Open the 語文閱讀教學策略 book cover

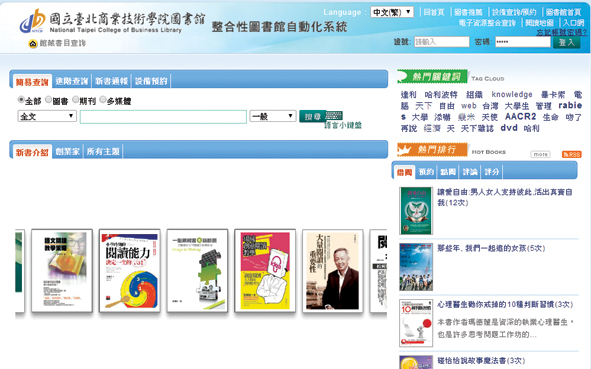[x=62, y=271]
